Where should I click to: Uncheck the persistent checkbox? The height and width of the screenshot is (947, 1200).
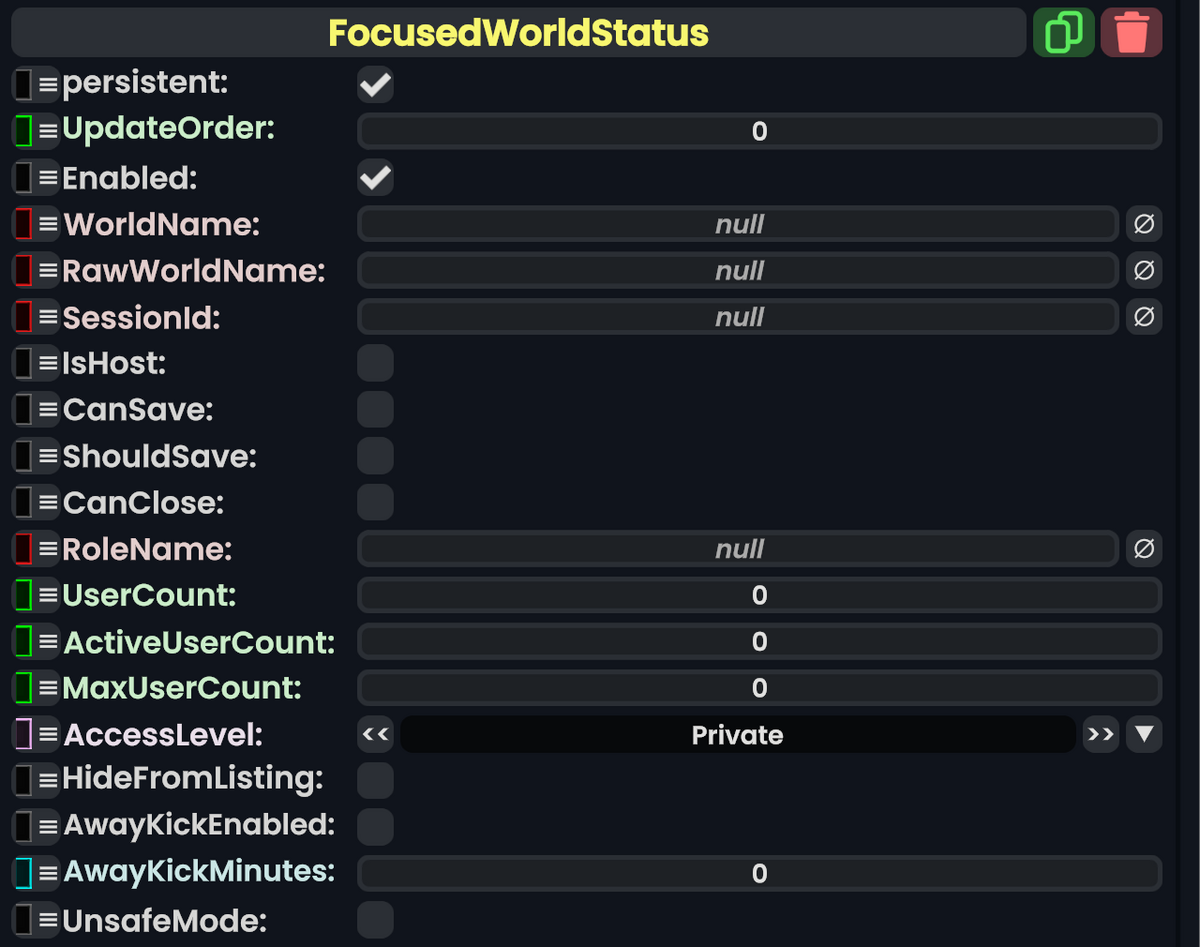click(x=375, y=84)
